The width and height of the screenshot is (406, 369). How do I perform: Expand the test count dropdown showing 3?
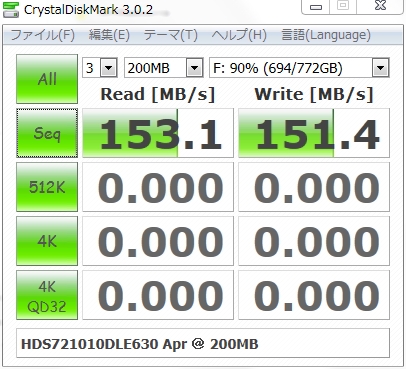pos(108,68)
